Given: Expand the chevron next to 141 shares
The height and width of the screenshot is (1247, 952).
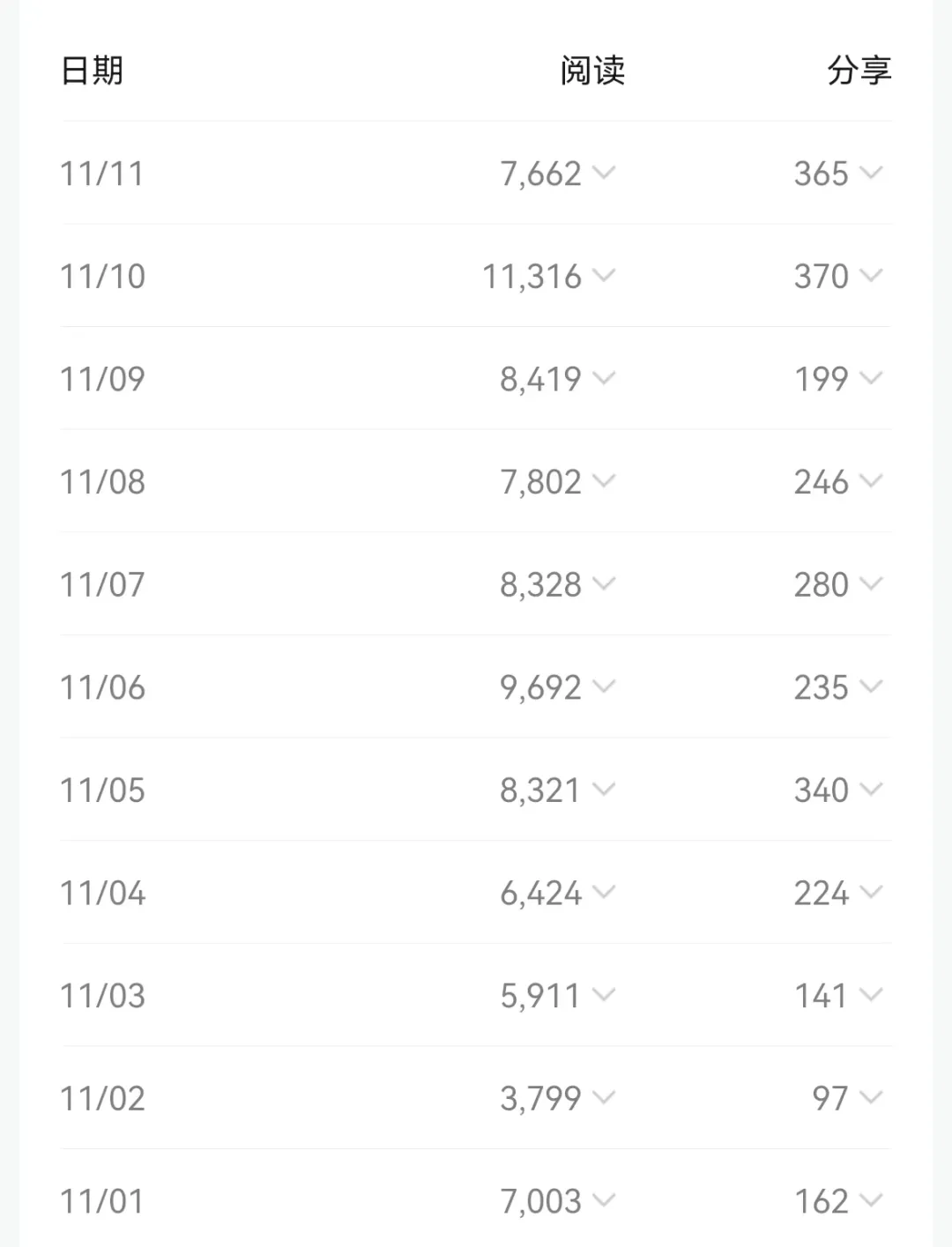Looking at the screenshot, I should point(871,995).
